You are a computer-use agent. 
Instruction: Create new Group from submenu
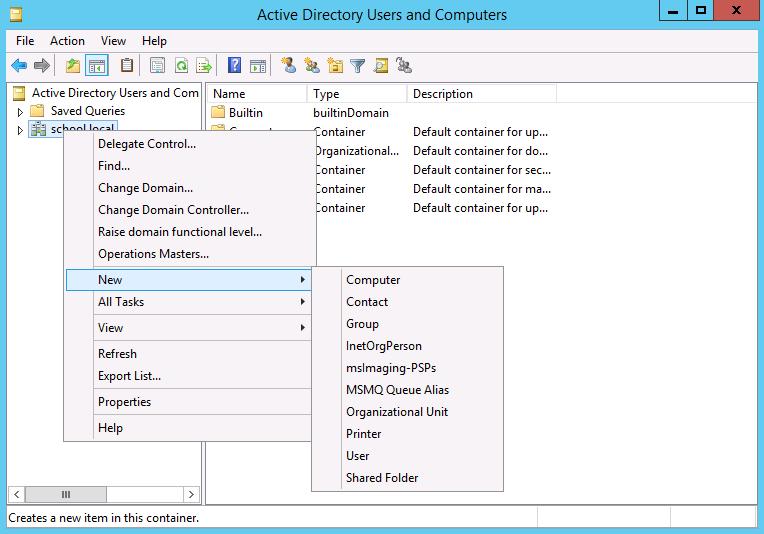(407, 324)
